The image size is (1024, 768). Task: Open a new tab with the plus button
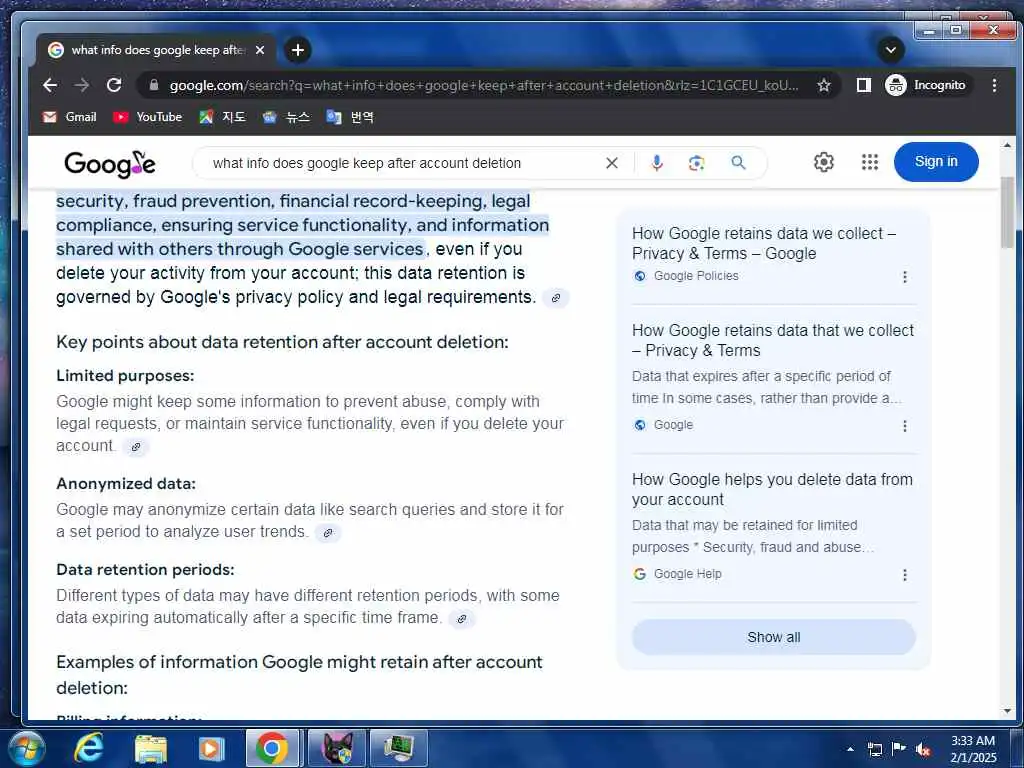[298, 50]
